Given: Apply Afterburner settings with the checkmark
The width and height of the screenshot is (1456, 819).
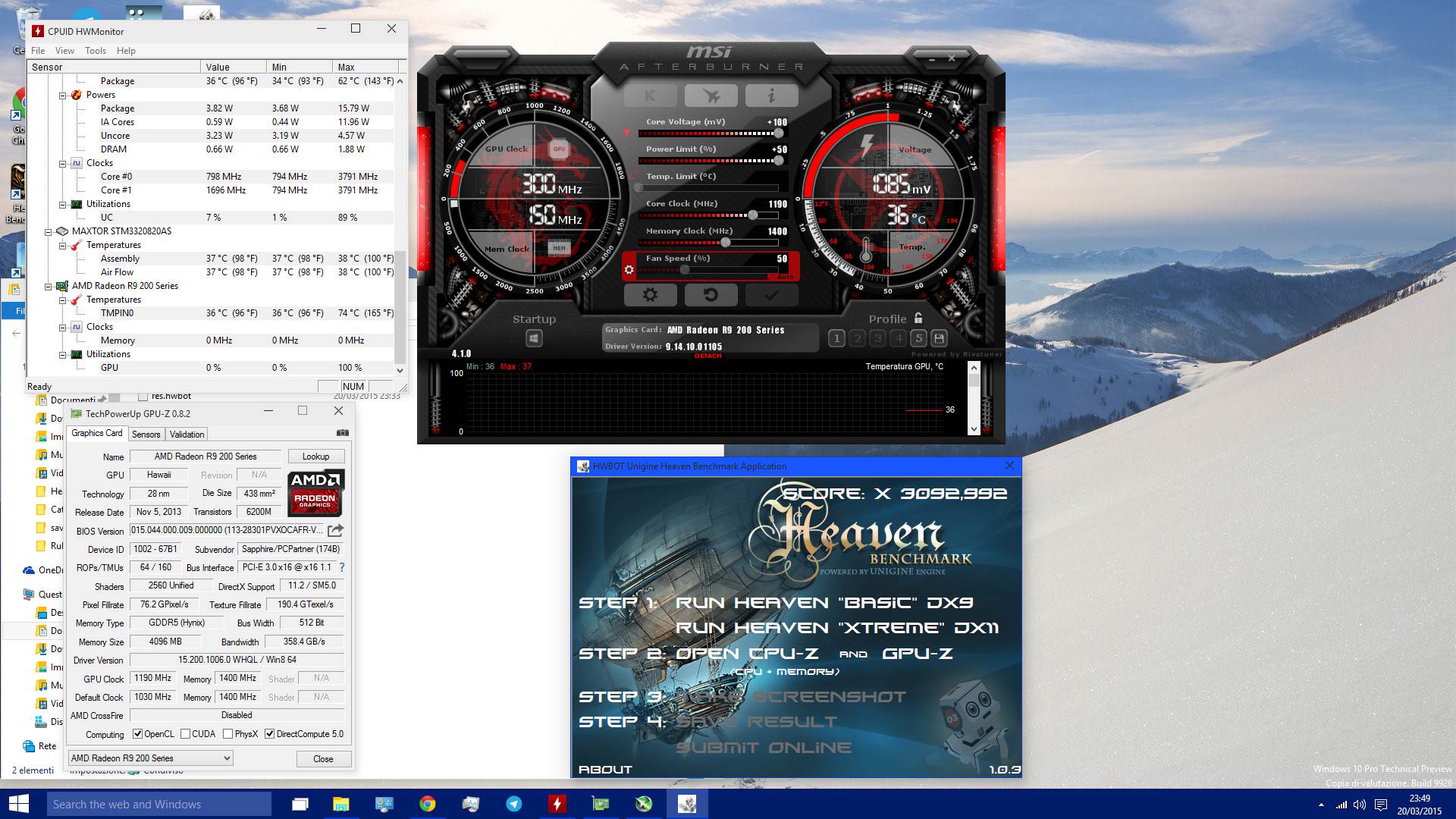Looking at the screenshot, I should (771, 294).
